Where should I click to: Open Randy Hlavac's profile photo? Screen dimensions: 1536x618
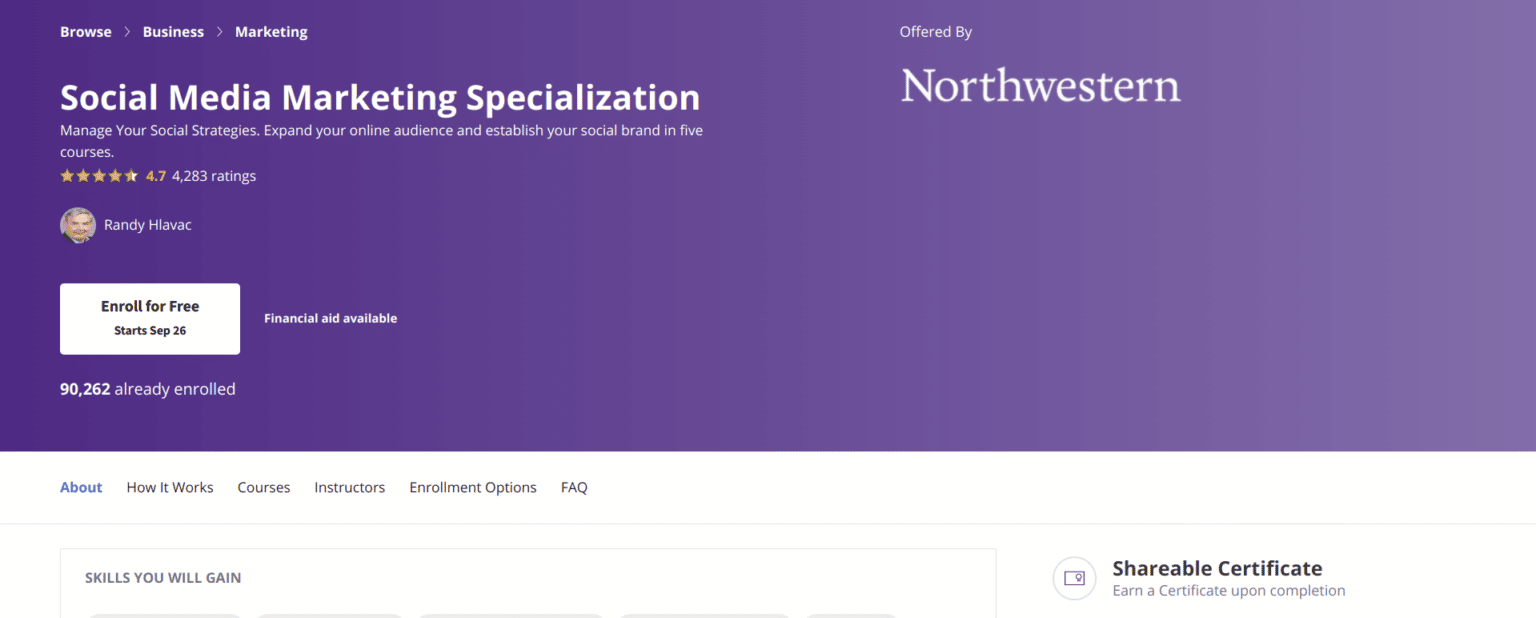coord(78,225)
